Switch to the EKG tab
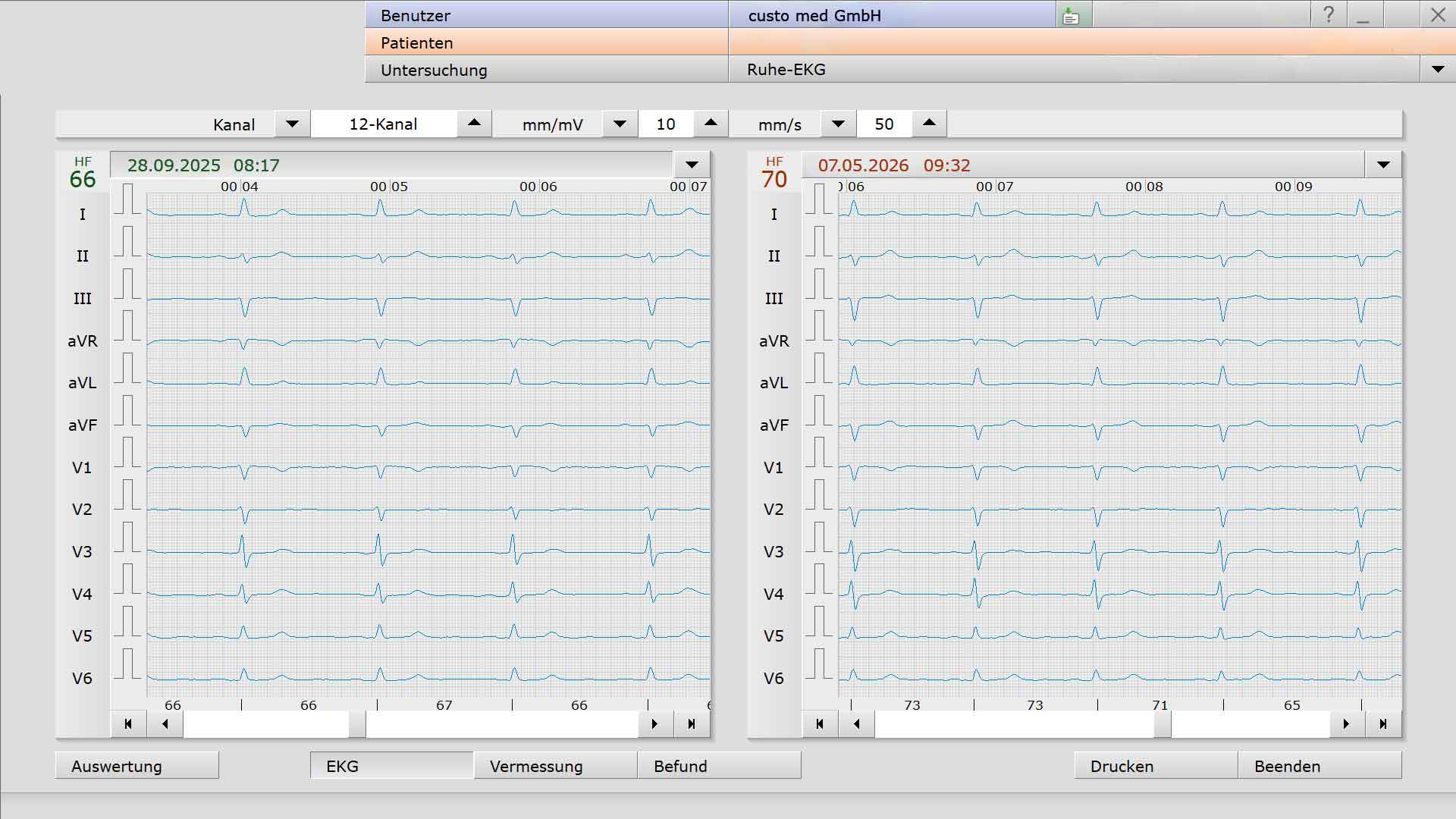The height and width of the screenshot is (819, 1456). [x=391, y=766]
